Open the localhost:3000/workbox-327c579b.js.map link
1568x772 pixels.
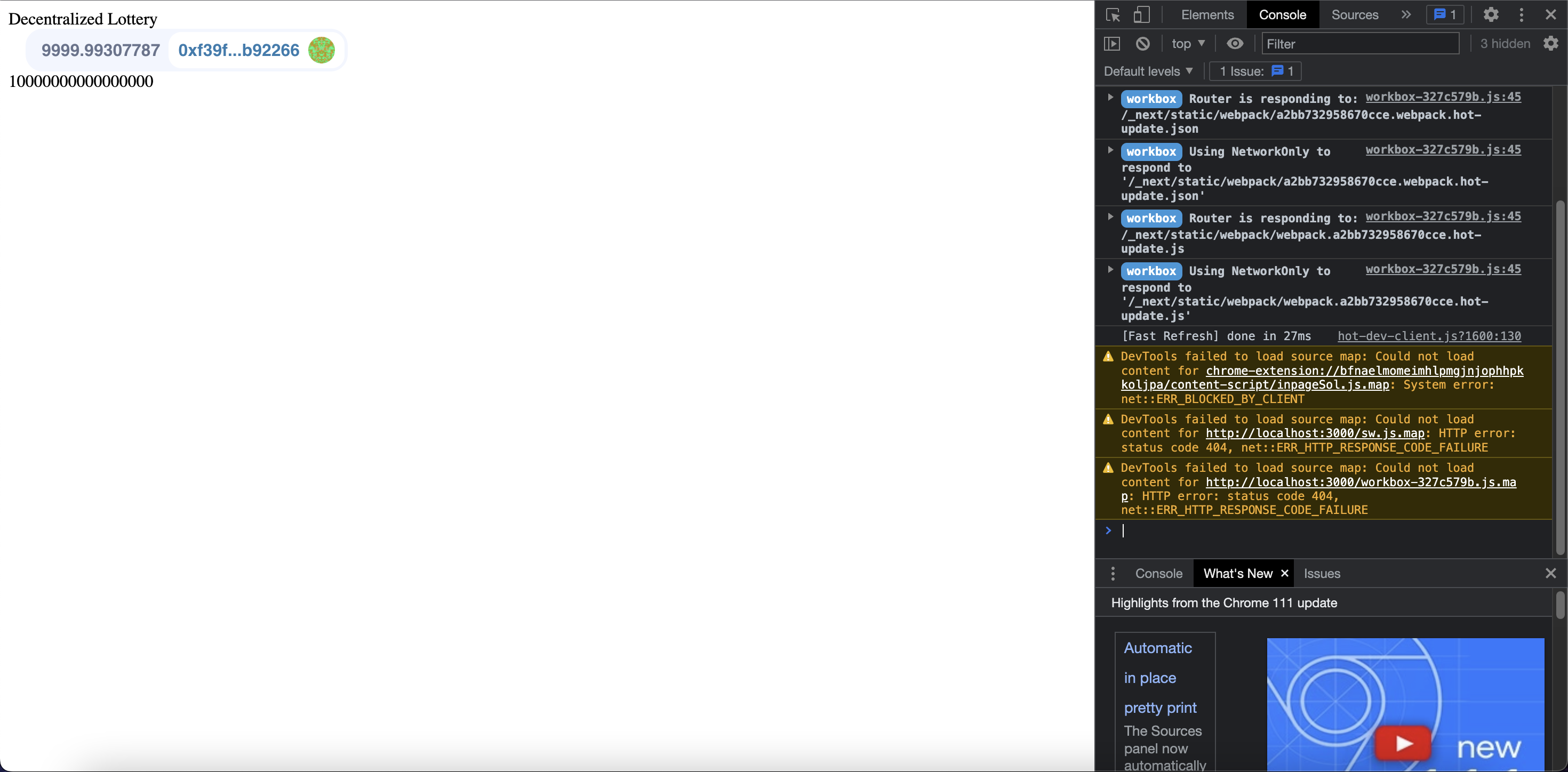tap(1361, 482)
